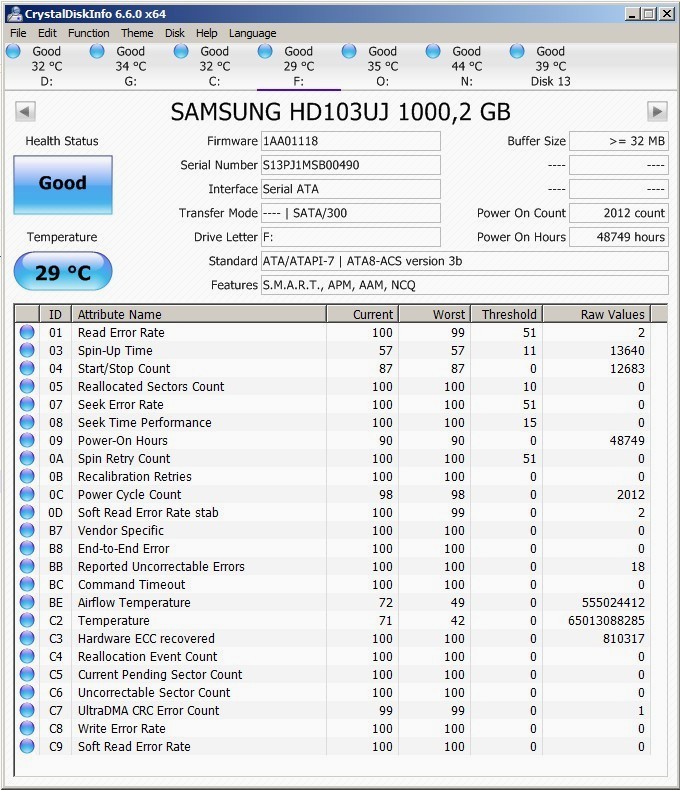Viewport: 680px width, 790px height.
Task: Select the Write Error Rate row
Action: click(x=333, y=729)
